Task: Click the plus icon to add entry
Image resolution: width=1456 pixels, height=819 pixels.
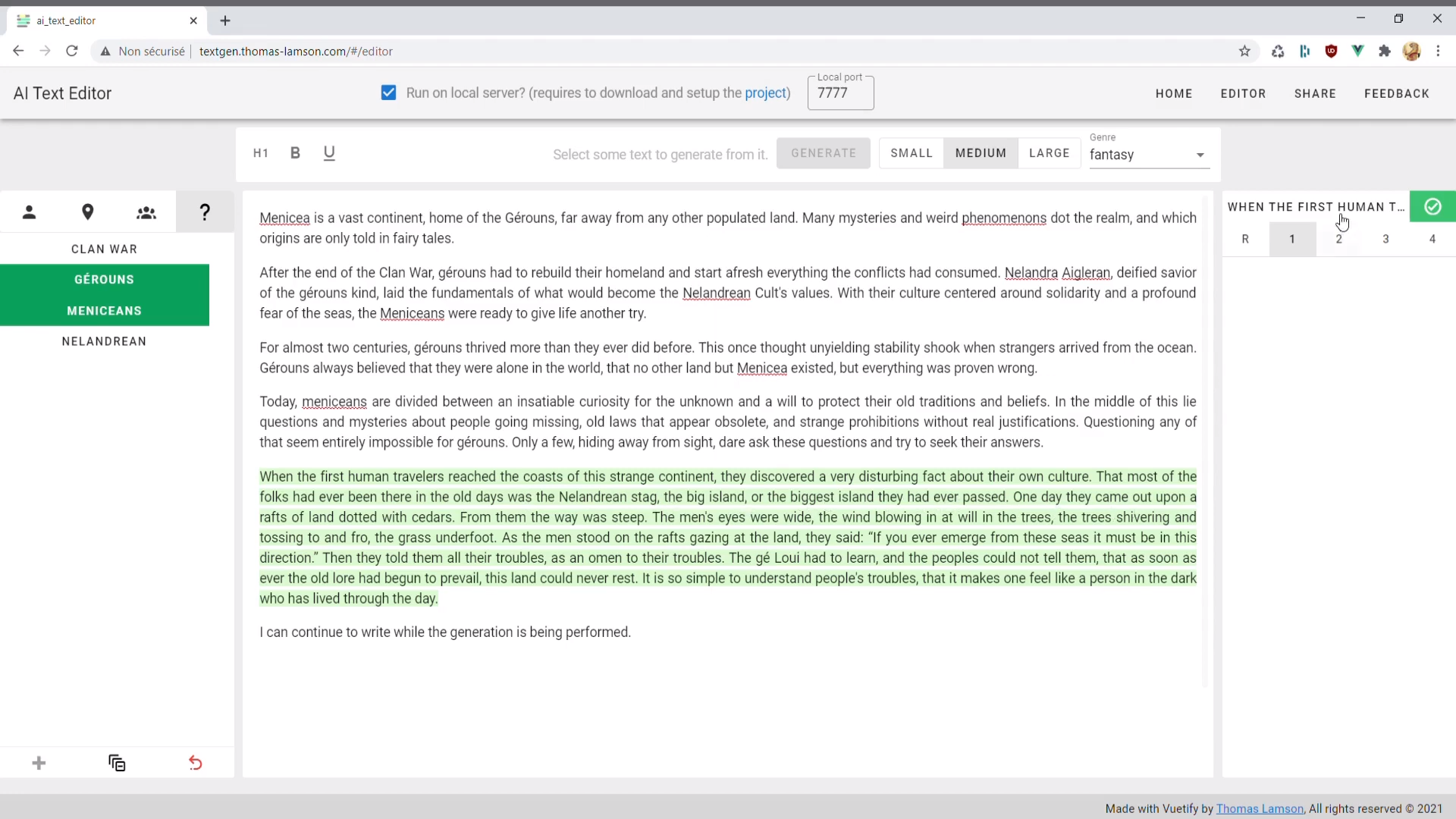Action: [39, 763]
